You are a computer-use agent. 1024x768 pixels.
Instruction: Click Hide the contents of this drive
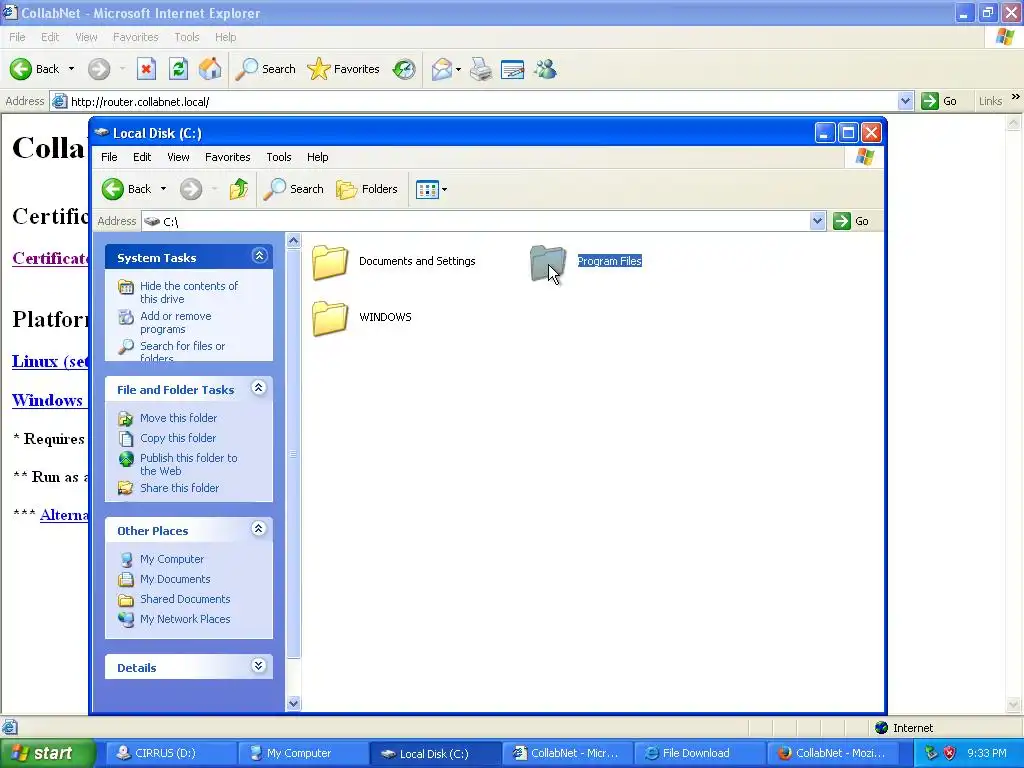point(189,292)
